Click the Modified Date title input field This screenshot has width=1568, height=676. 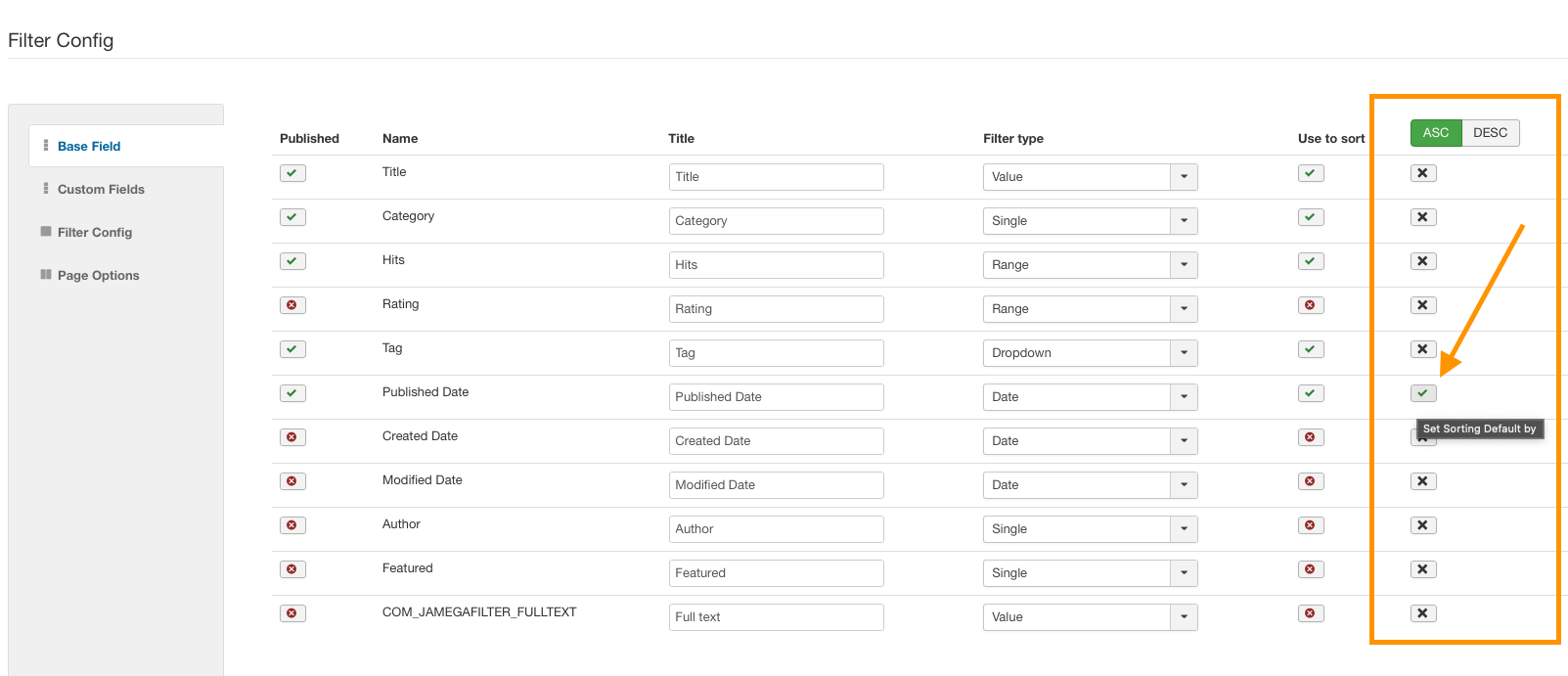(776, 485)
